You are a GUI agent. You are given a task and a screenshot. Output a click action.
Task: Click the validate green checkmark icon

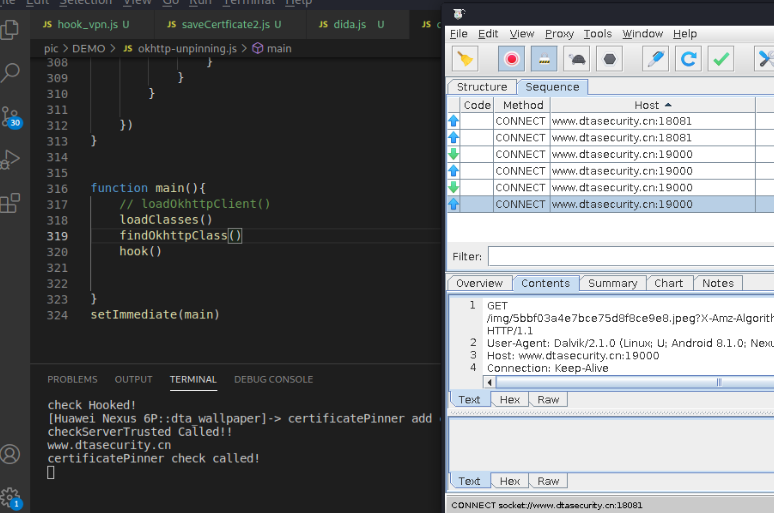[x=721, y=59]
